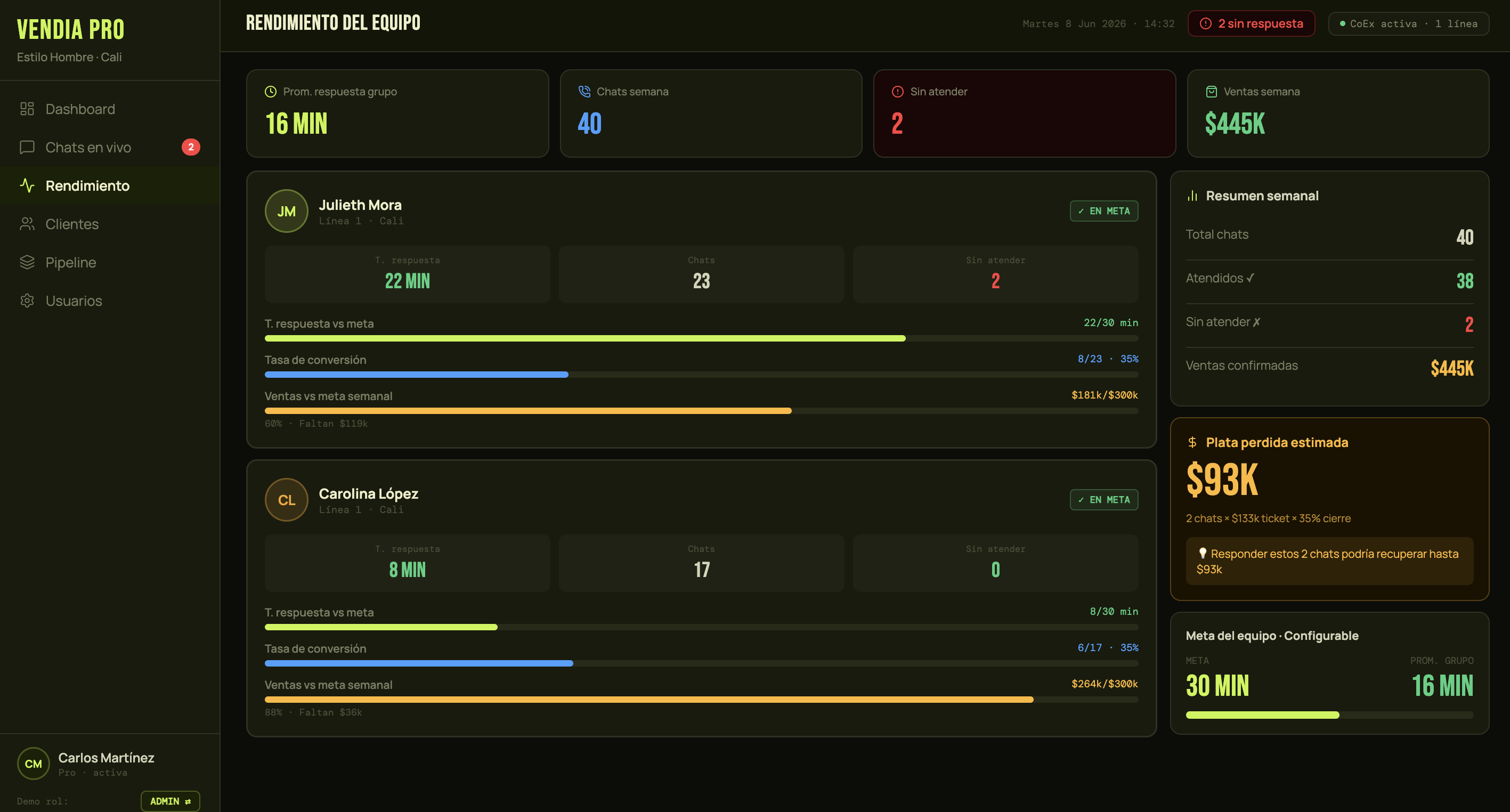This screenshot has width=1510, height=812.
Task: Click Julieth's T. respuesta 22 MIN tile
Action: (408, 274)
